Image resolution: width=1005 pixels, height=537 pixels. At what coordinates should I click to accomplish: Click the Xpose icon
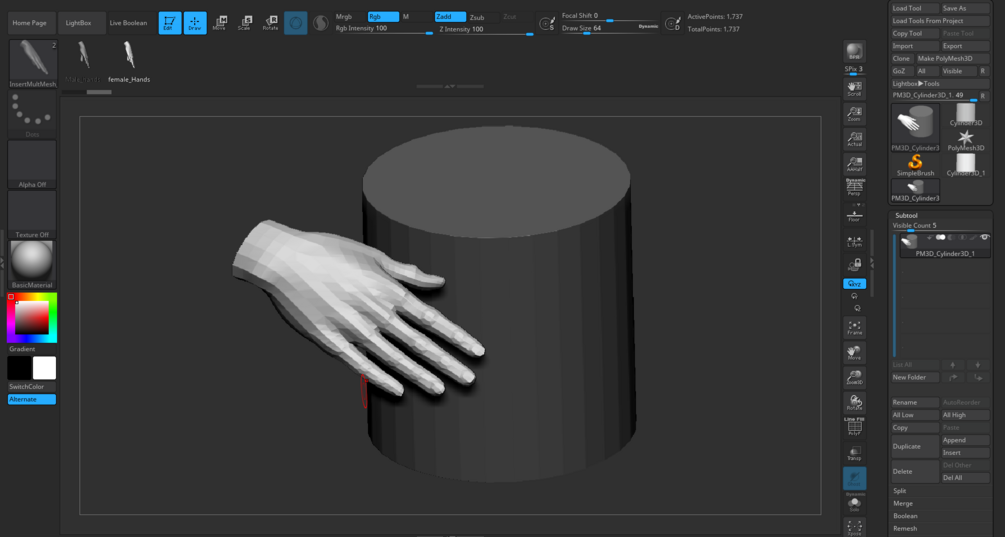pyautogui.click(x=854, y=528)
